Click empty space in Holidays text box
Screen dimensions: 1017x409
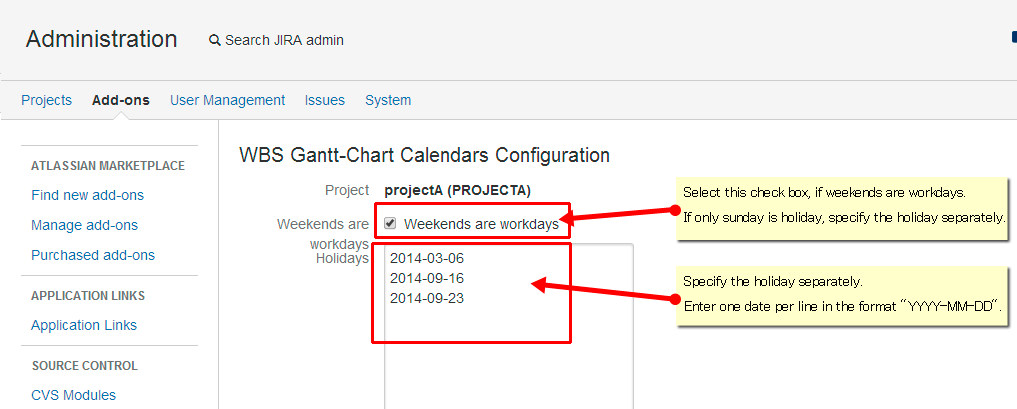(x=500, y=370)
